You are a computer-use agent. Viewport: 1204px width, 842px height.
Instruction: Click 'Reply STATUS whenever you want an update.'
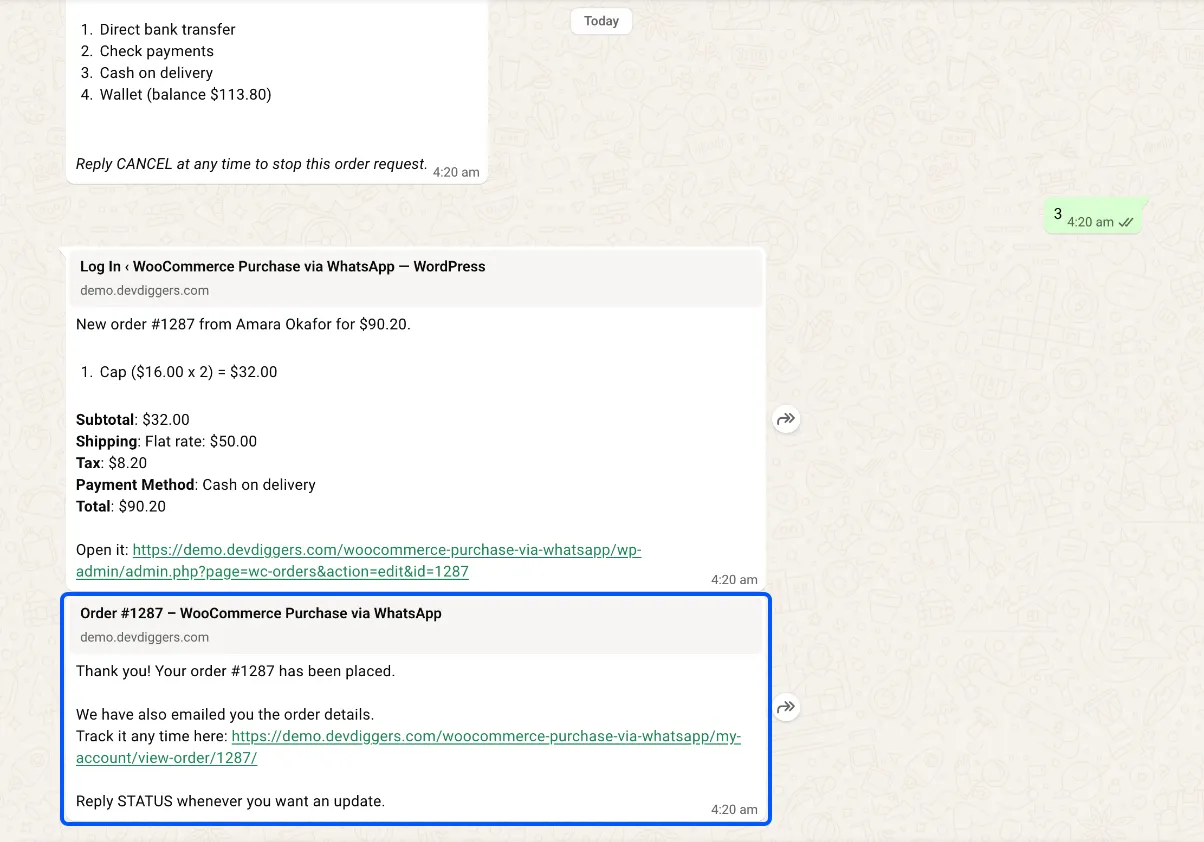tap(230, 801)
